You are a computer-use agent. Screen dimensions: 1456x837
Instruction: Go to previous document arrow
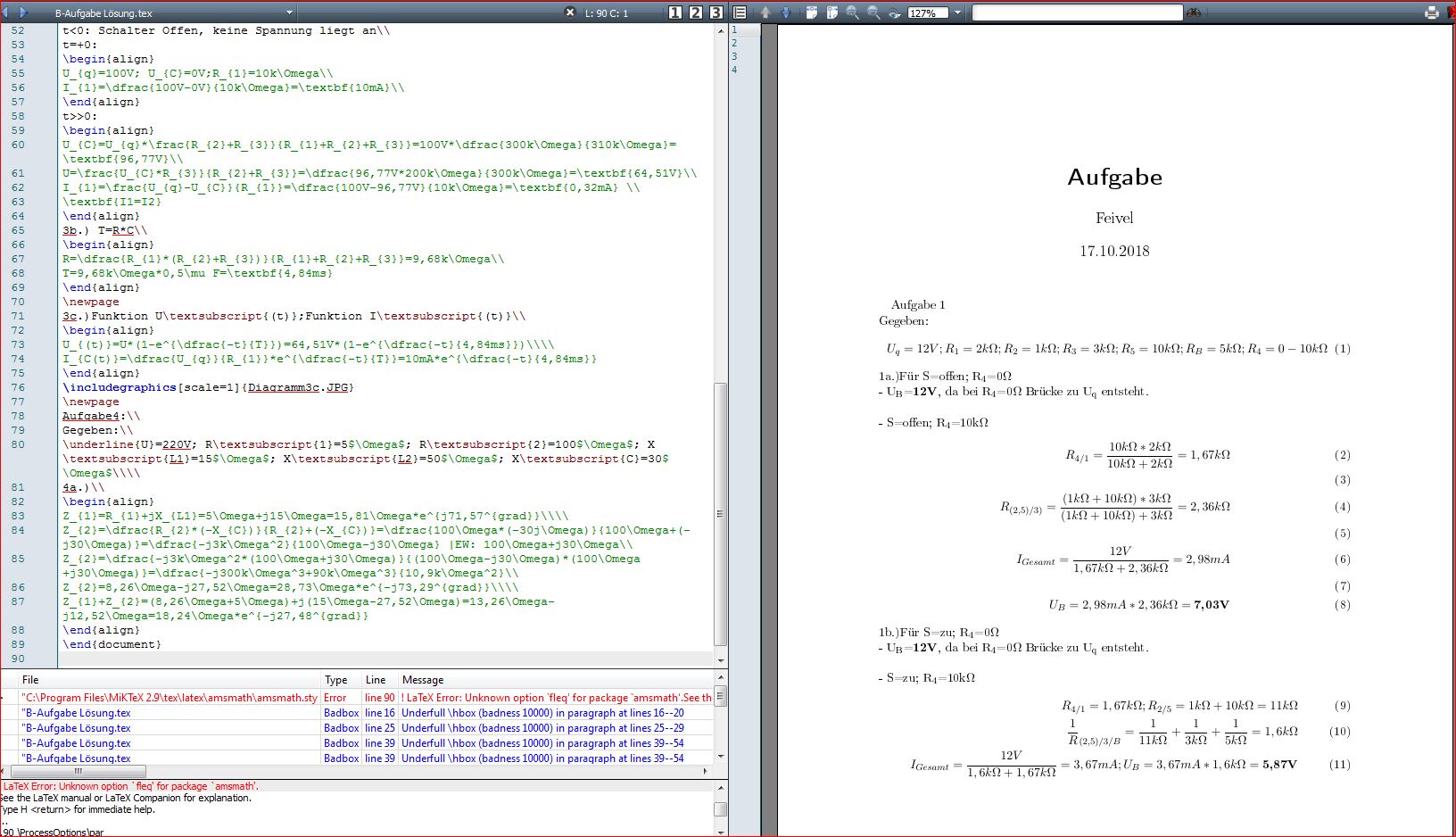pos(5,12)
